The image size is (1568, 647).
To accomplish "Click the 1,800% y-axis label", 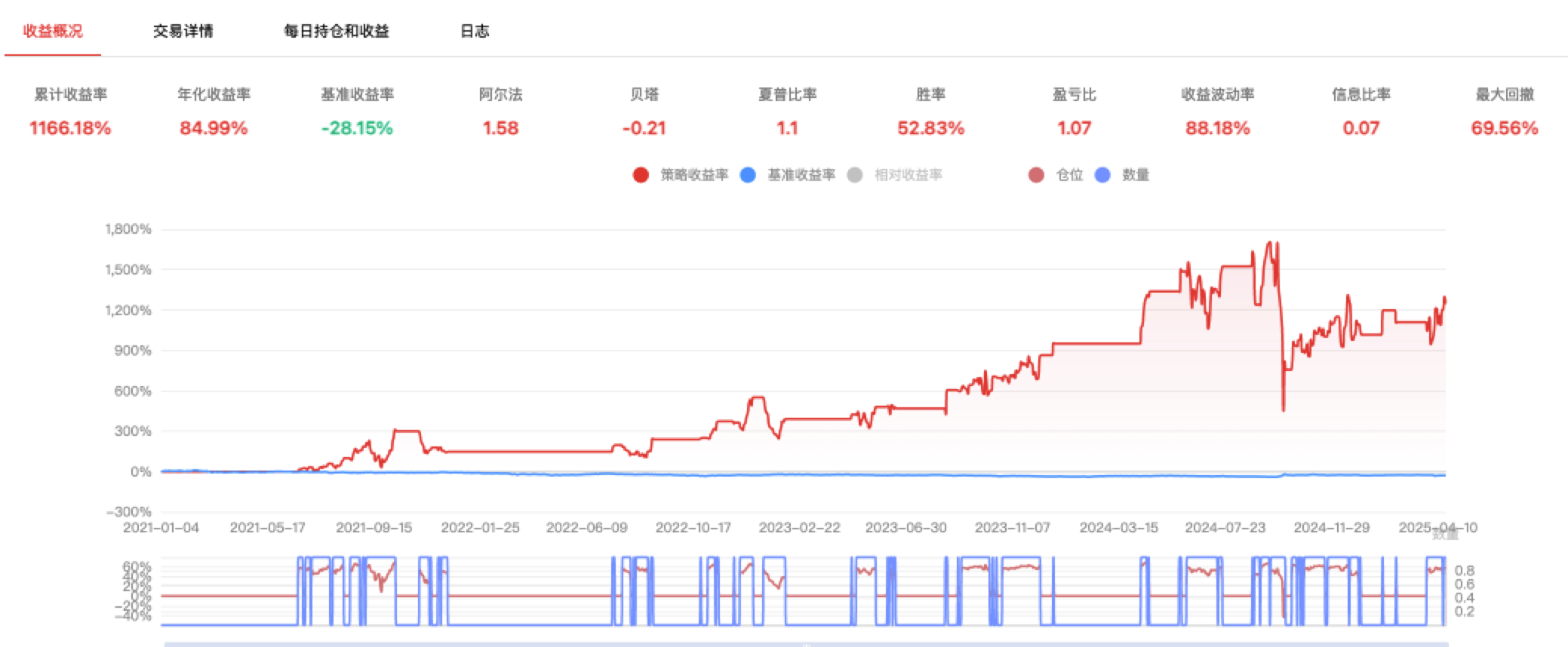I will [x=128, y=229].
